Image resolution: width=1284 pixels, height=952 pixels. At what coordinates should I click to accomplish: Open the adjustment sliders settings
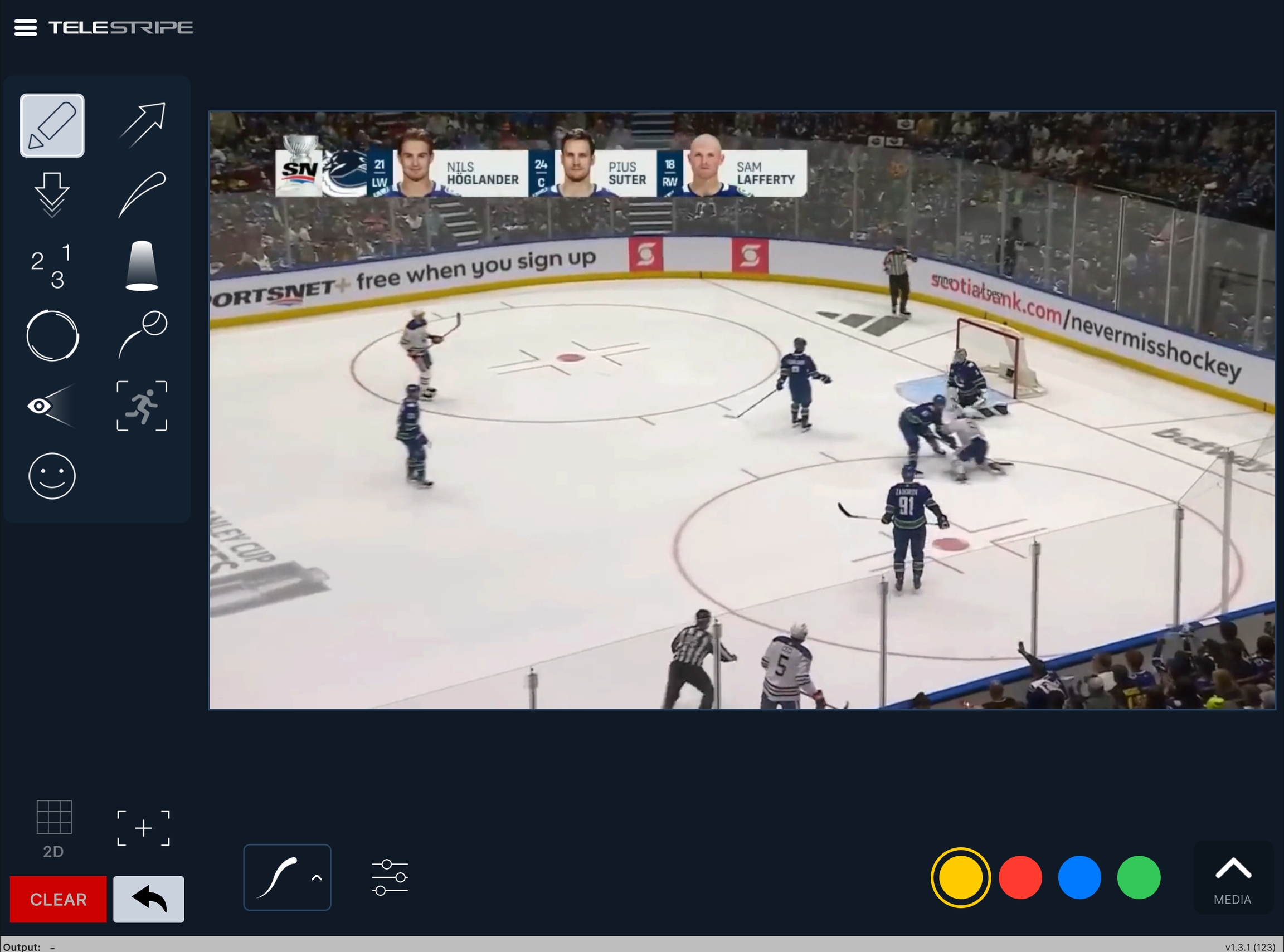[x=390, y=877]
